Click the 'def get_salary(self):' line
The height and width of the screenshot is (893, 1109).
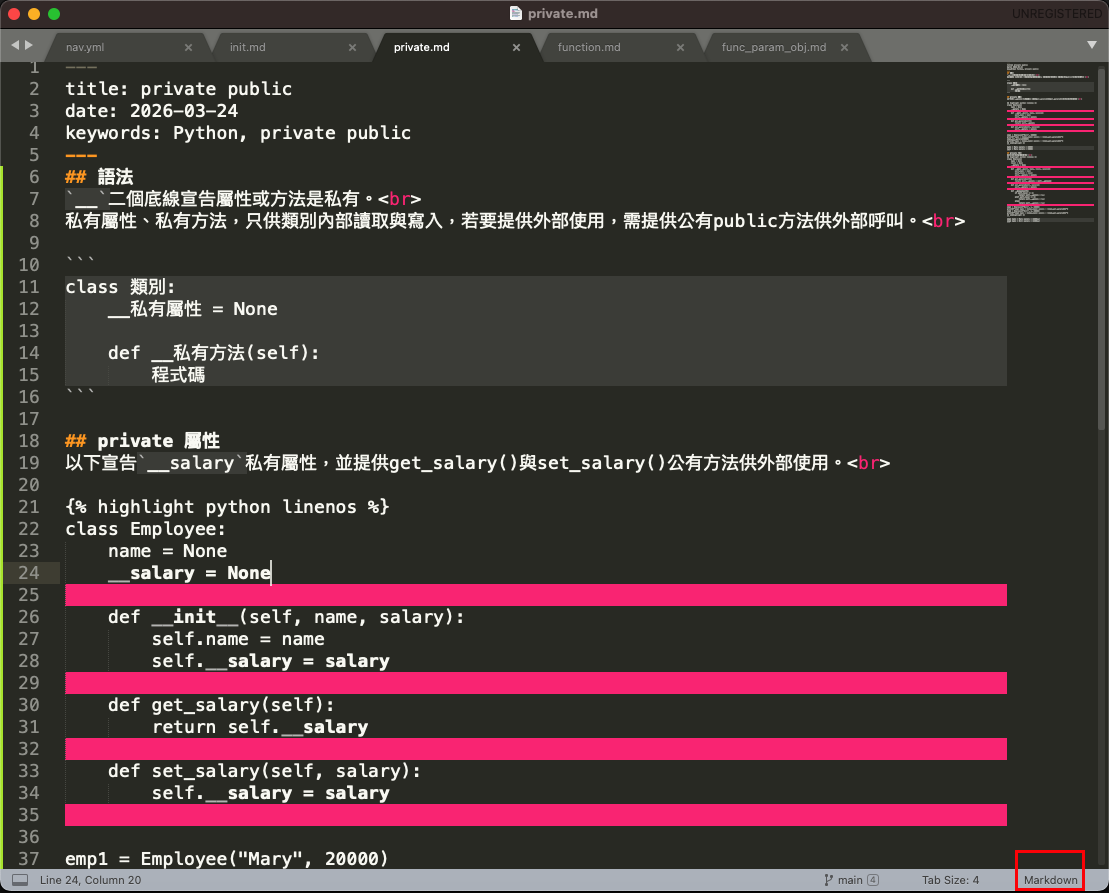click(x=221, y=705)
